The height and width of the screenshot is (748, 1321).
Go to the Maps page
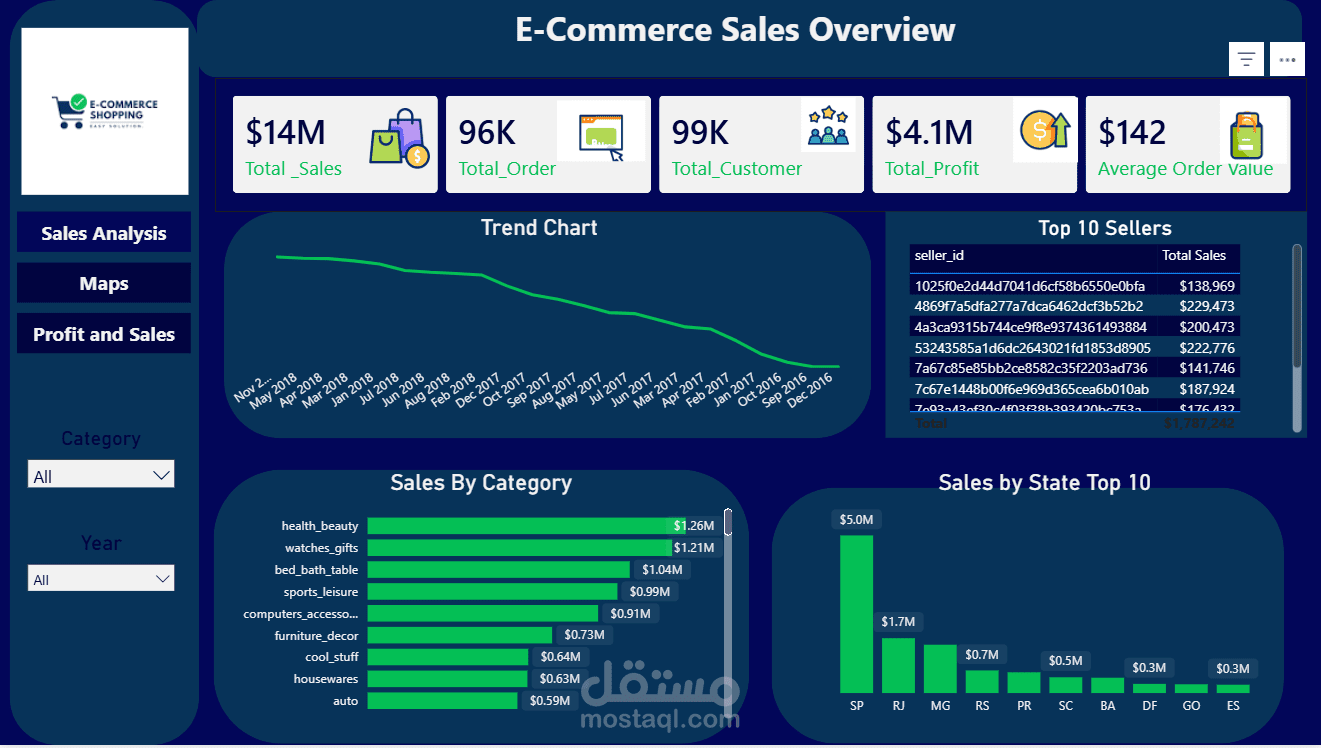[x=104, y=283]
